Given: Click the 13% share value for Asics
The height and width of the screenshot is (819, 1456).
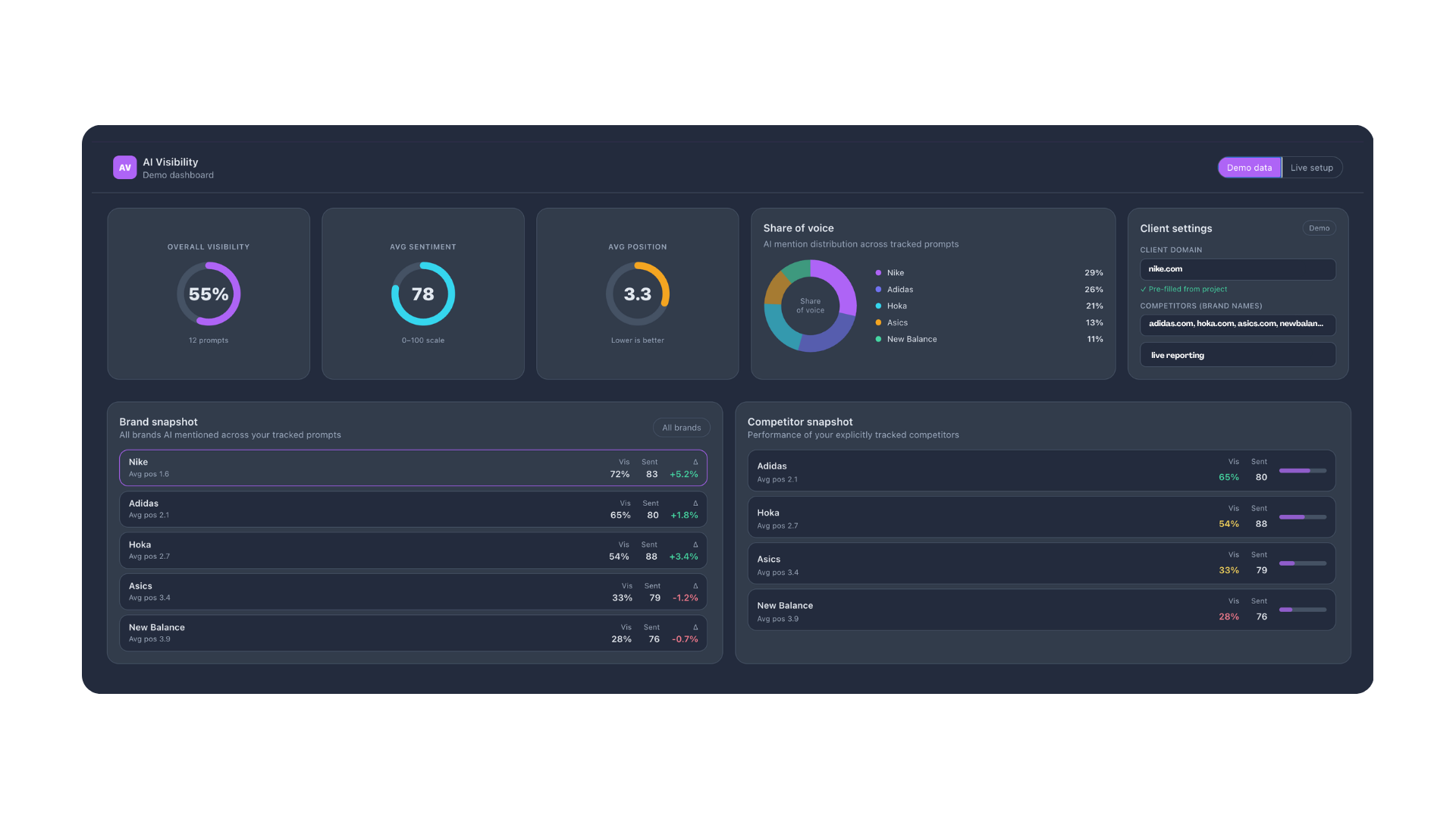Looking at the screenshot, I should pyautogui.click(x=1094, y=323).
